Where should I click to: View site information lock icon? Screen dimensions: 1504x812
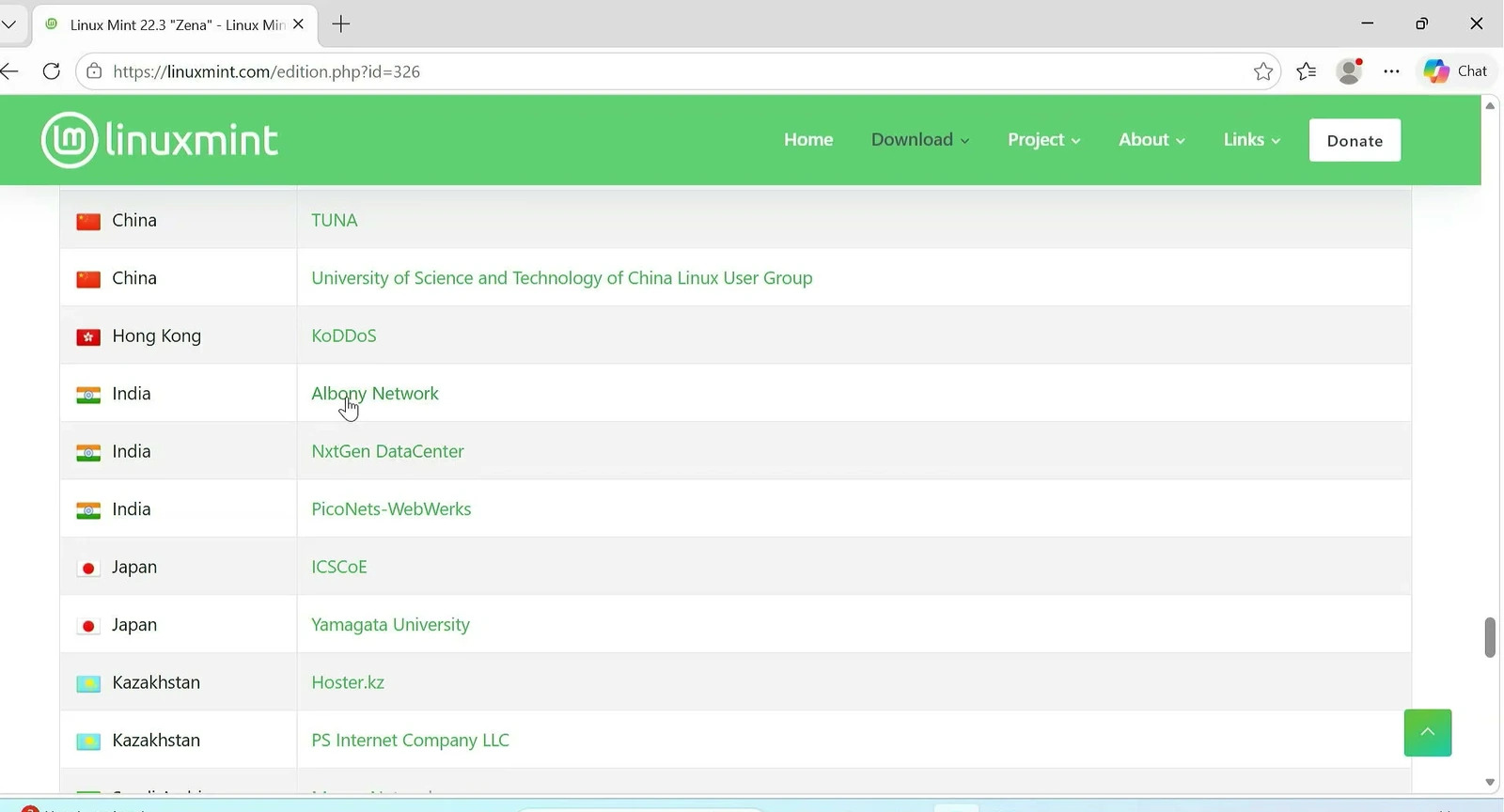(x=94, y=71)
